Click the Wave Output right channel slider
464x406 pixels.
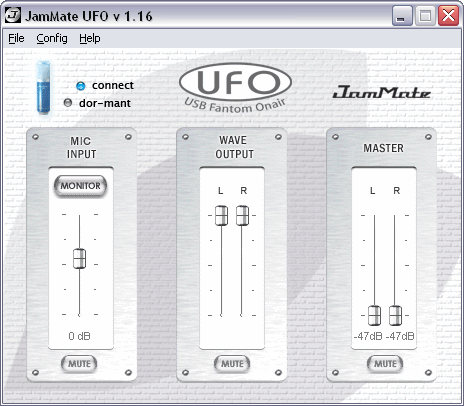242,216
